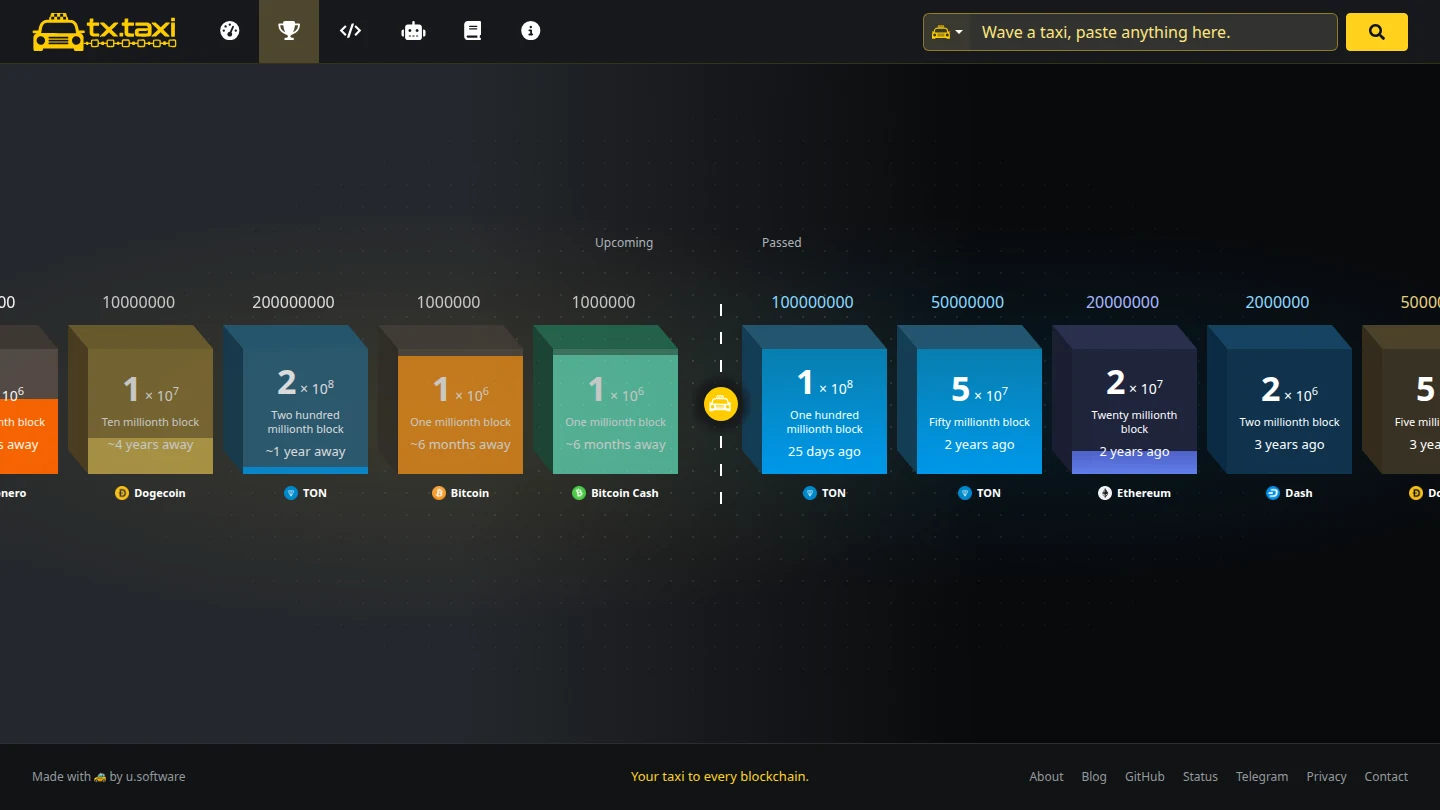Screen dimensions: 1440x810
Task: Open TON two hundred millionth block cube
Action: (295, 400)
